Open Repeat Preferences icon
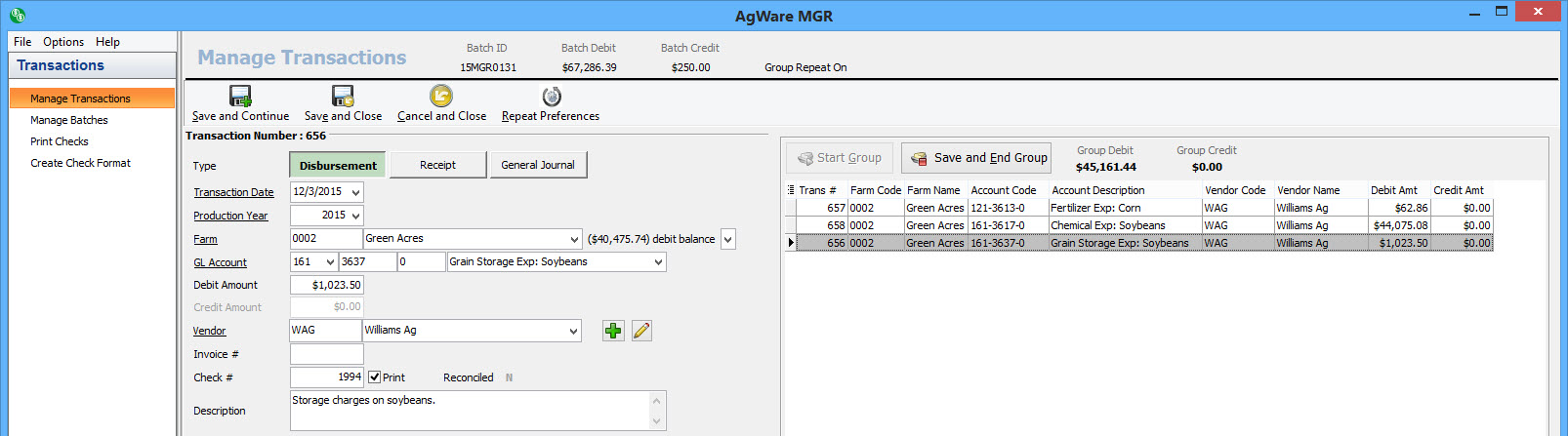This screenshot has height=436, width=1568. click(551, 96)
